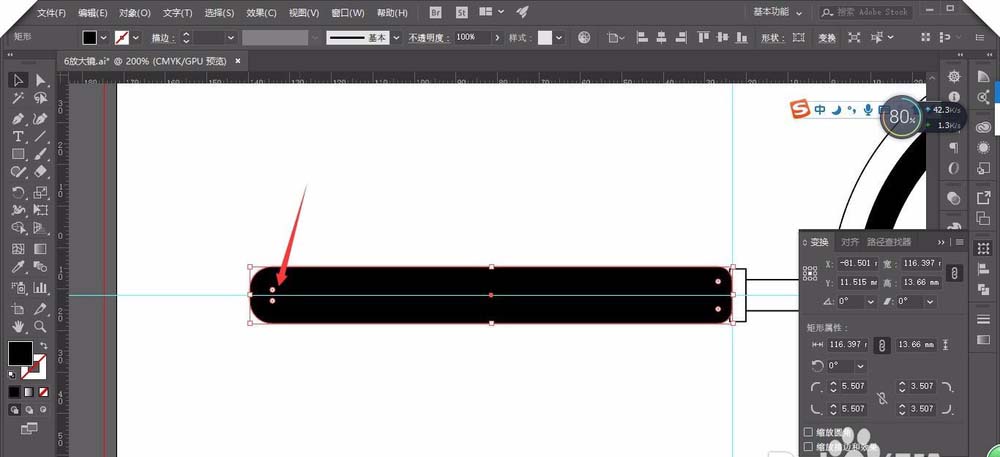Choose the Column Graph tool

pyautogui.click(x=40, y=287)
